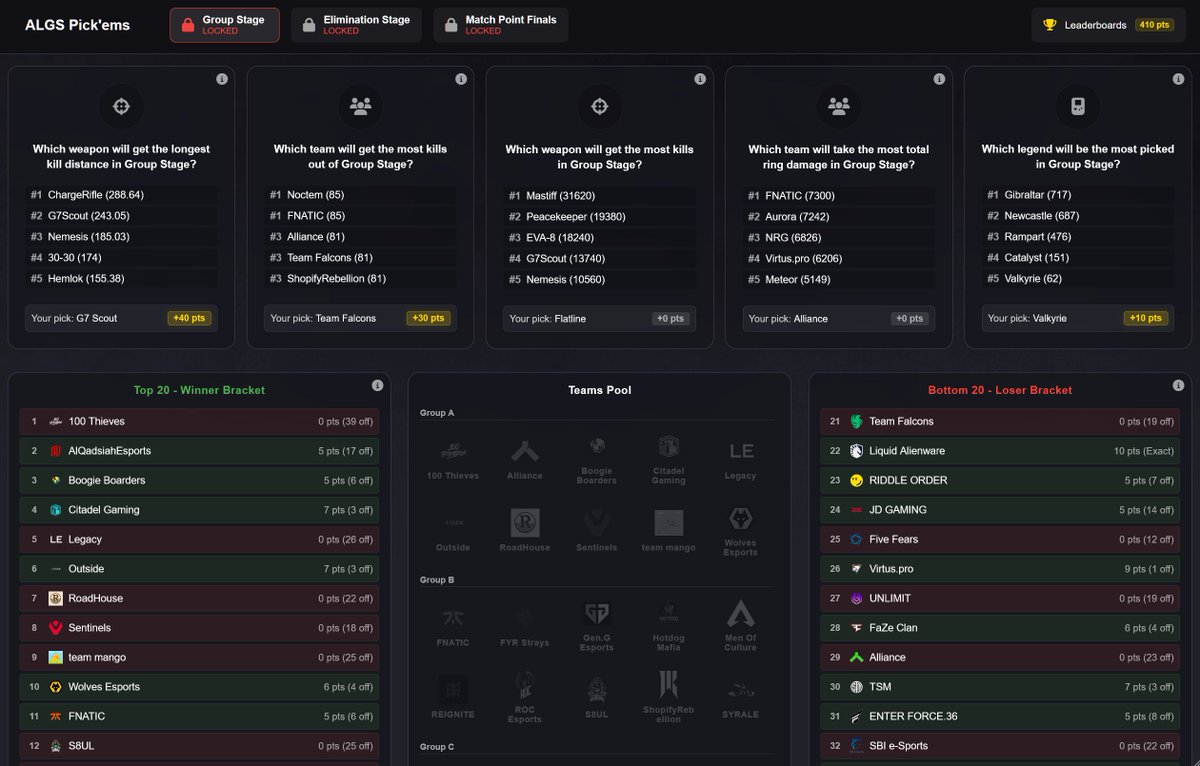Click info icon on weapon most kills card
1200x766 pixels.
(x=700, y=79)
